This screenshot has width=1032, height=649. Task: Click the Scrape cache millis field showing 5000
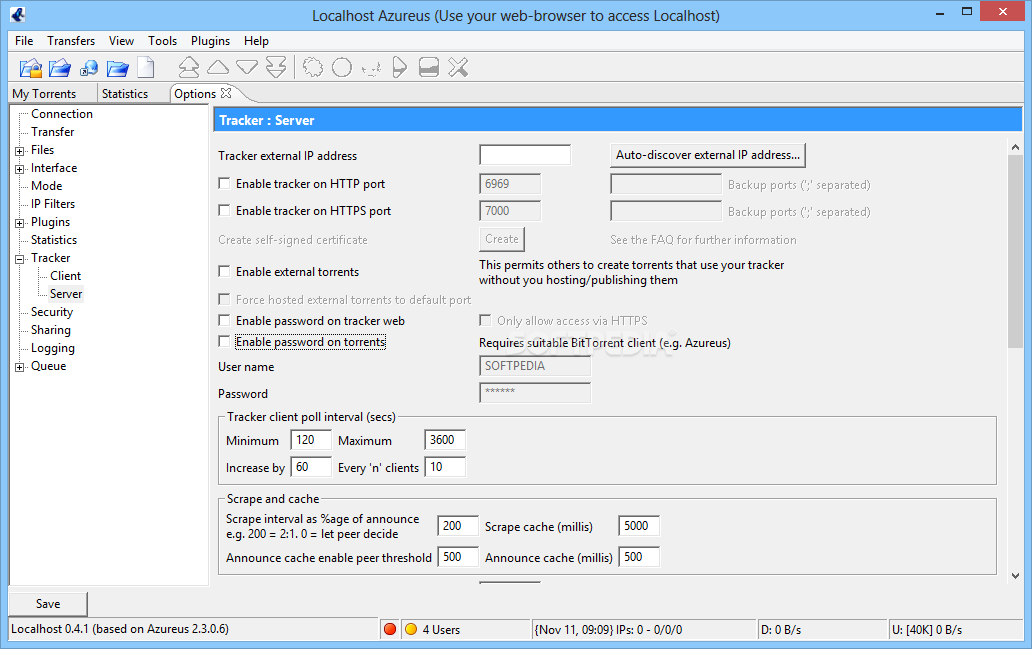click(638, 525)
